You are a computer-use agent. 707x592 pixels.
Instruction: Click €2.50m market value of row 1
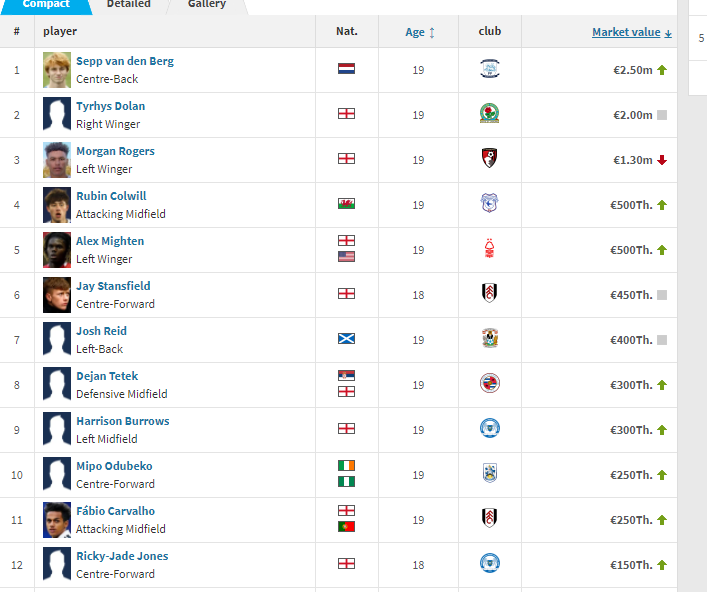tap(633, 70)
